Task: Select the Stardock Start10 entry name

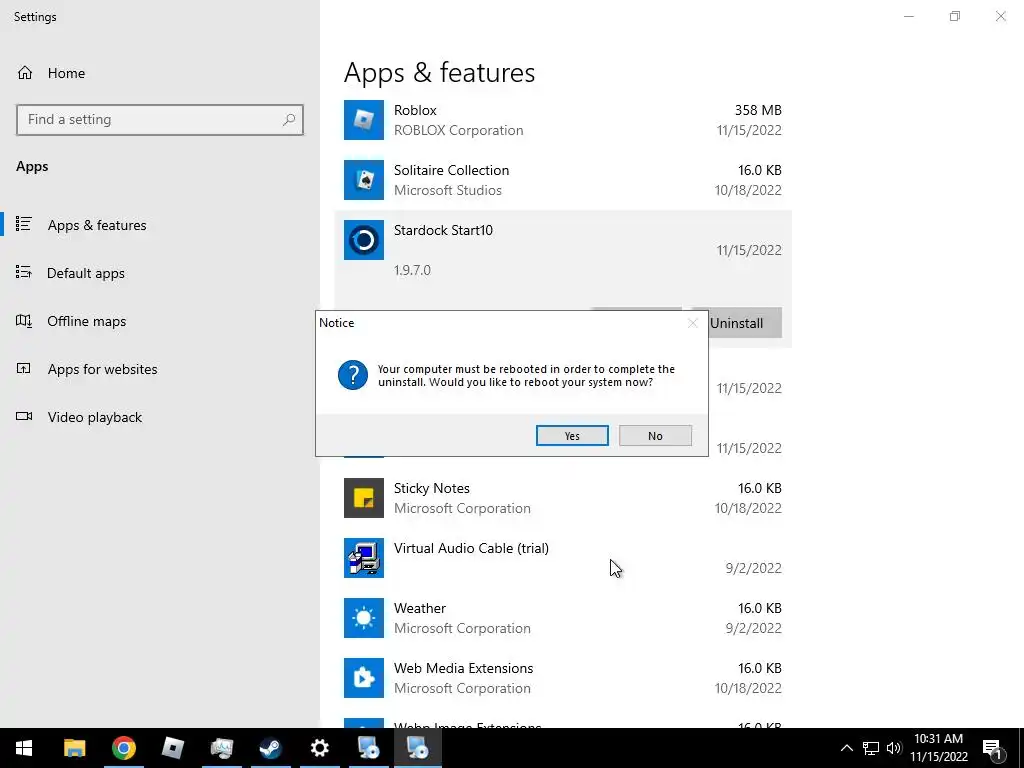Action: (443, 231)
